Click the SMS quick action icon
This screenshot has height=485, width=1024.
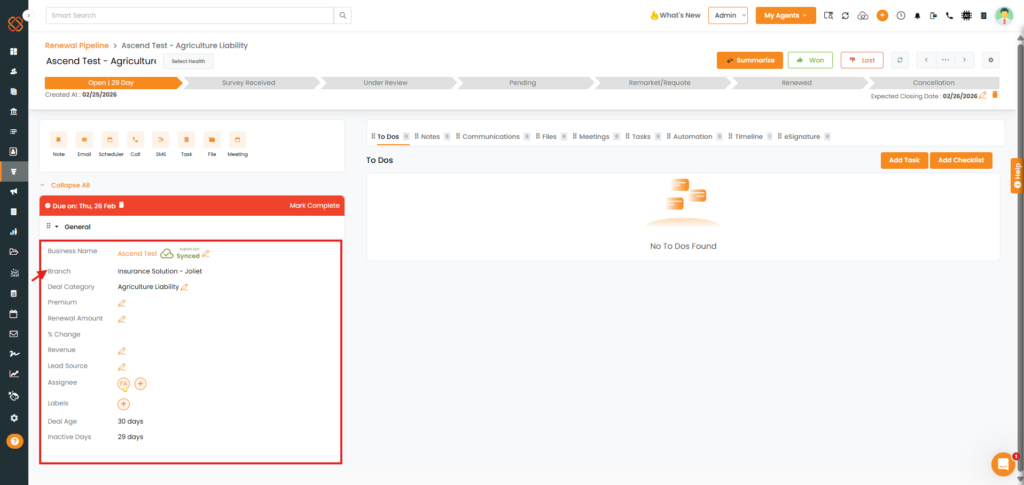click(x=160, y=139)
